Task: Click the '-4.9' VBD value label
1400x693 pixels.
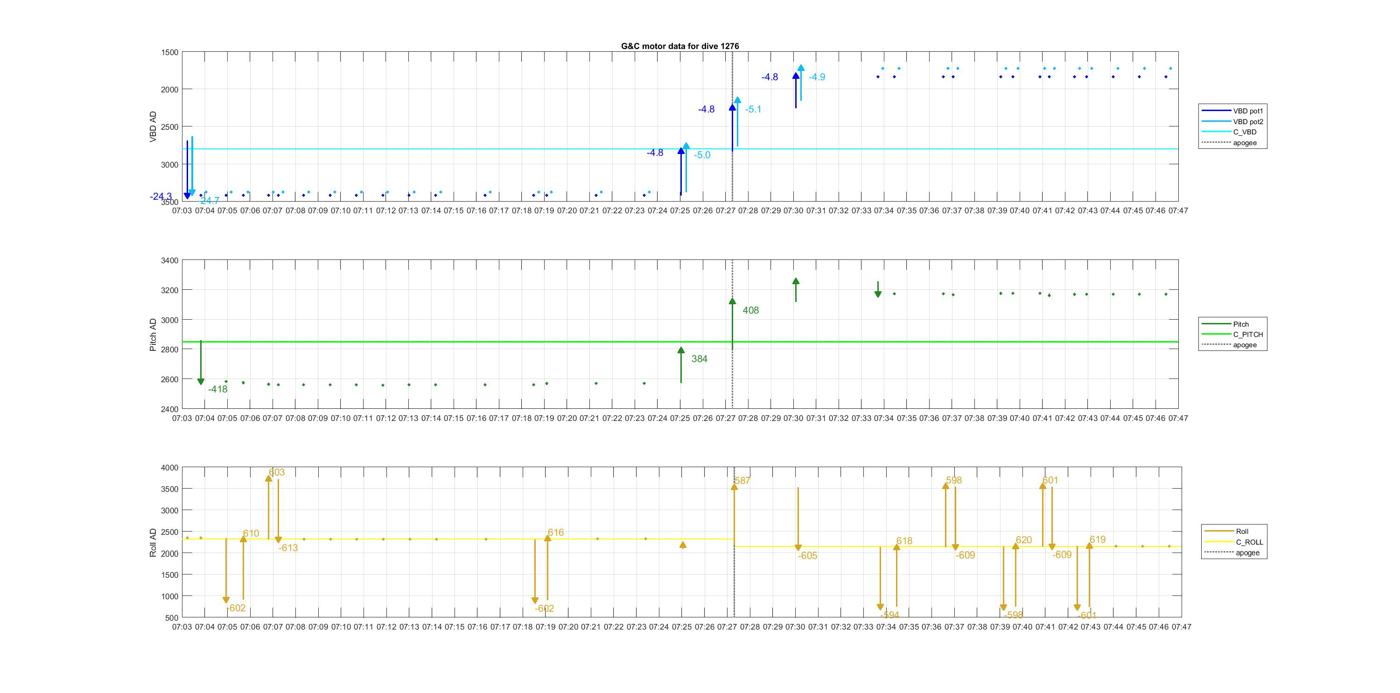Action: click(816, 77)
